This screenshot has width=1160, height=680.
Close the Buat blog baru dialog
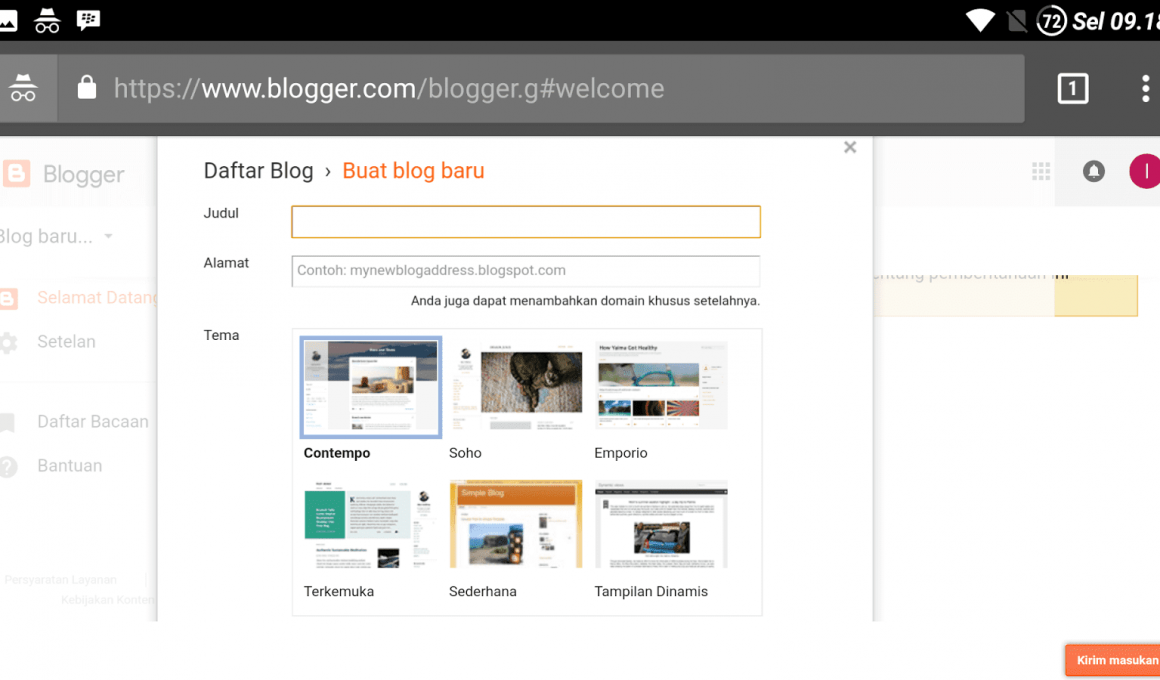coord(850,147)
